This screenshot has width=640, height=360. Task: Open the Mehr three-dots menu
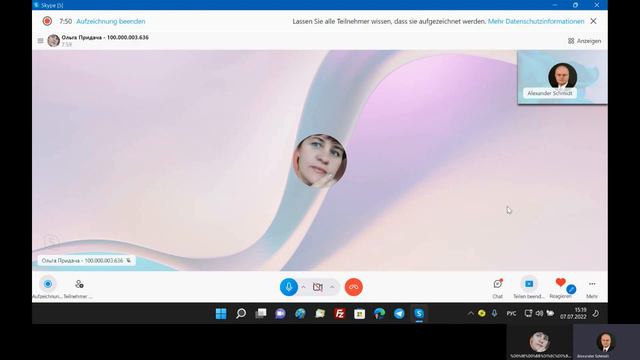pos(592,284)
